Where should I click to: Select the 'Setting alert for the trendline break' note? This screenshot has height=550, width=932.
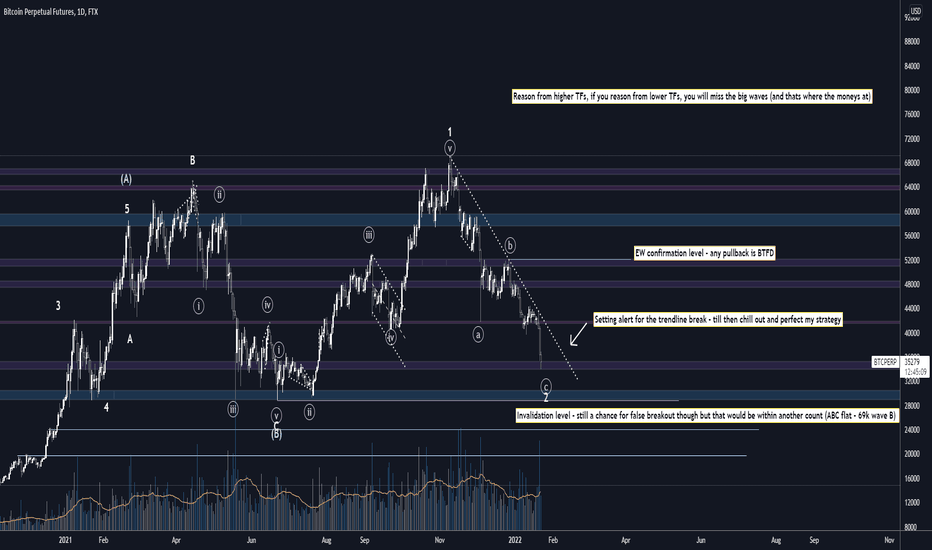coord(717,320)
